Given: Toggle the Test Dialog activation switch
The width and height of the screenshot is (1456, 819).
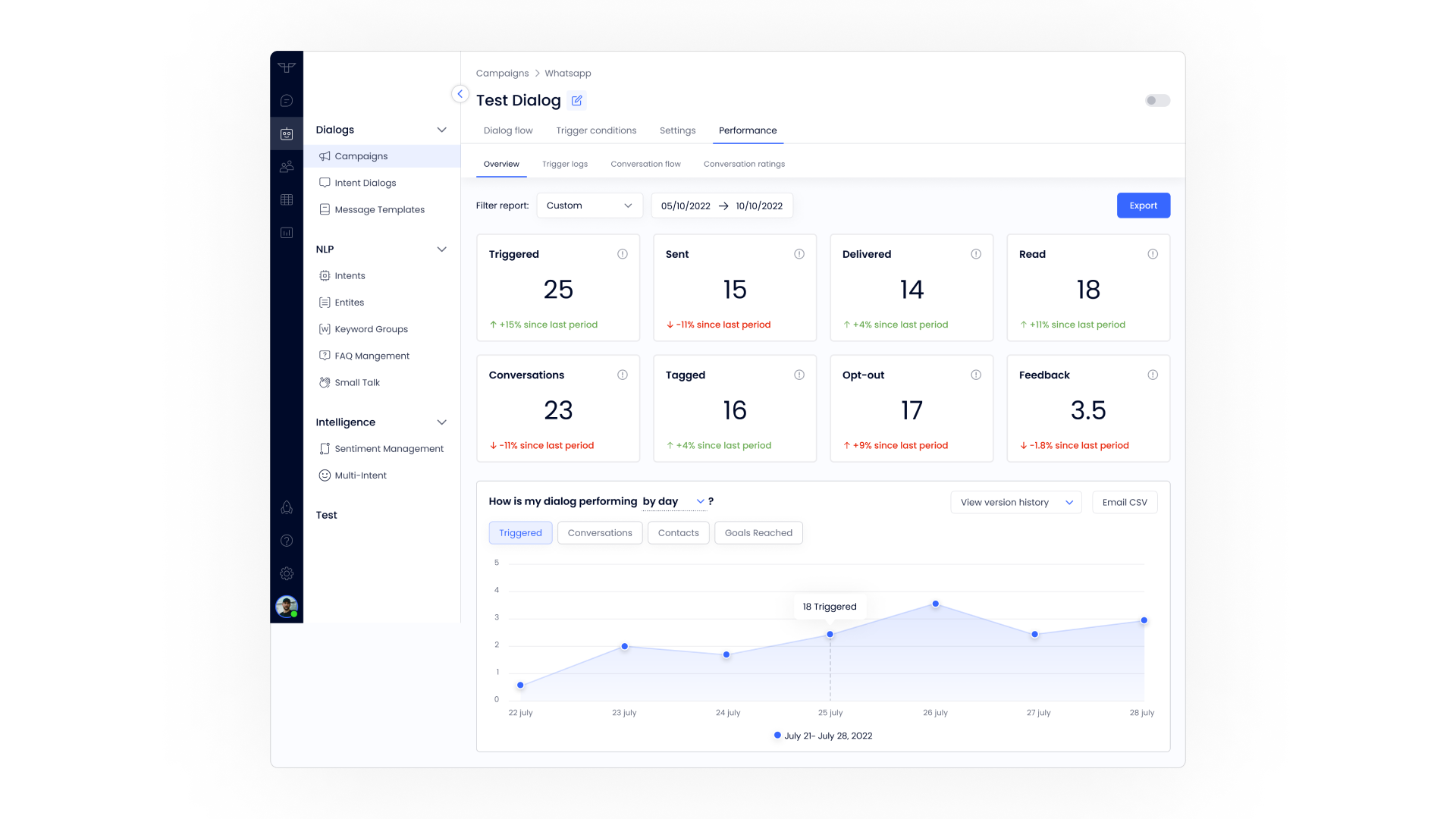Looking at the screenshot, I should click(x=1157, y=101).
